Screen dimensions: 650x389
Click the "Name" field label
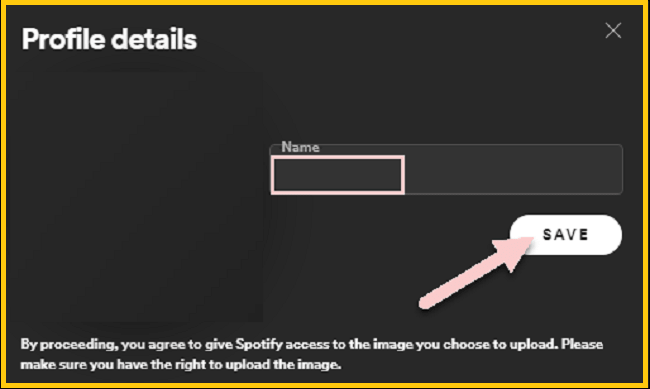pyautogui.click(x=301, y=147)
